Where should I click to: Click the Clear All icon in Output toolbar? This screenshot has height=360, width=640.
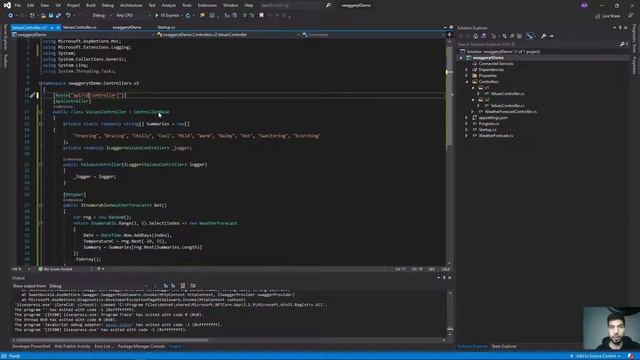coord(182,286)
